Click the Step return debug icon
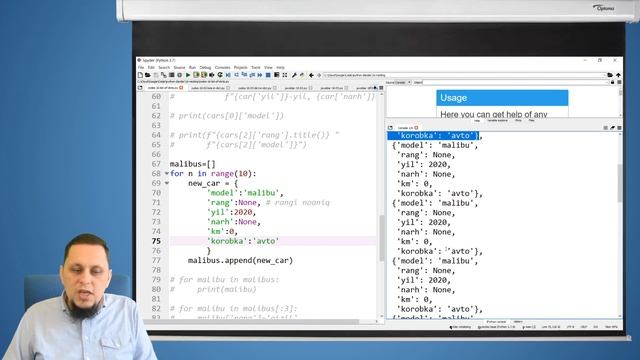The width and height of the screenshot is (640, 360). click(252, 75)
